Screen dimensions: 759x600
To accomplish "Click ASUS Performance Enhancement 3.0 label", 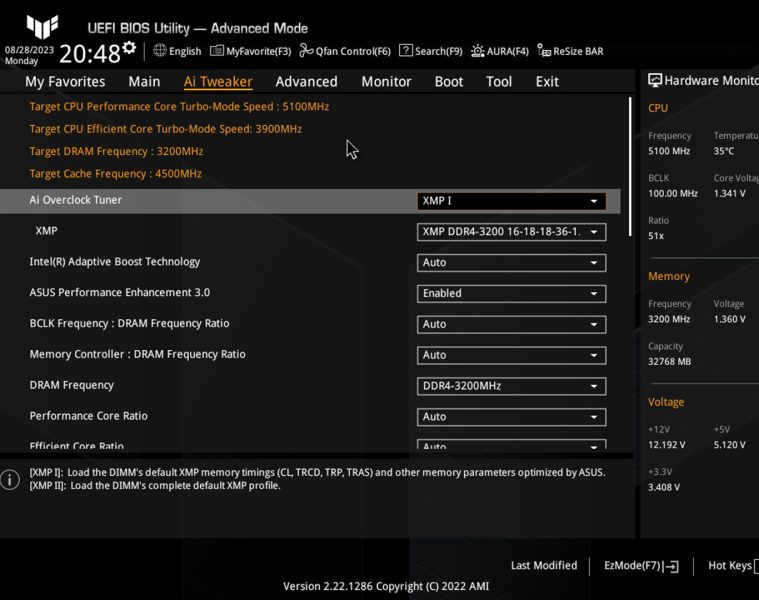I will point(120,292).
